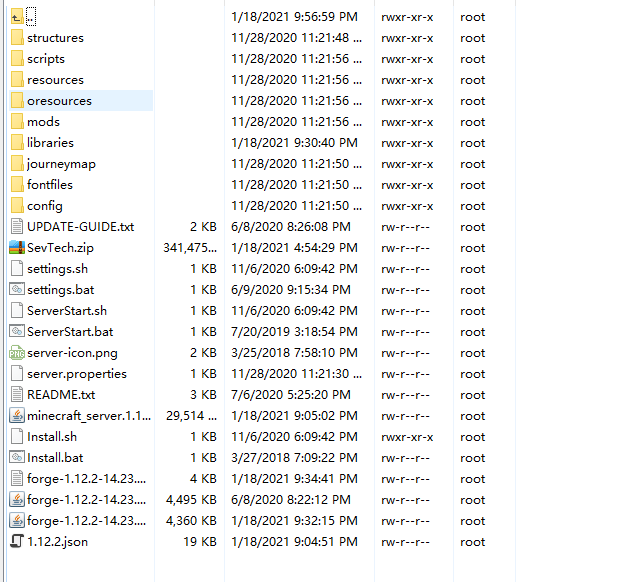
Task: Click the 1.12.2.json script icon
Action: (x=17, y=541)
